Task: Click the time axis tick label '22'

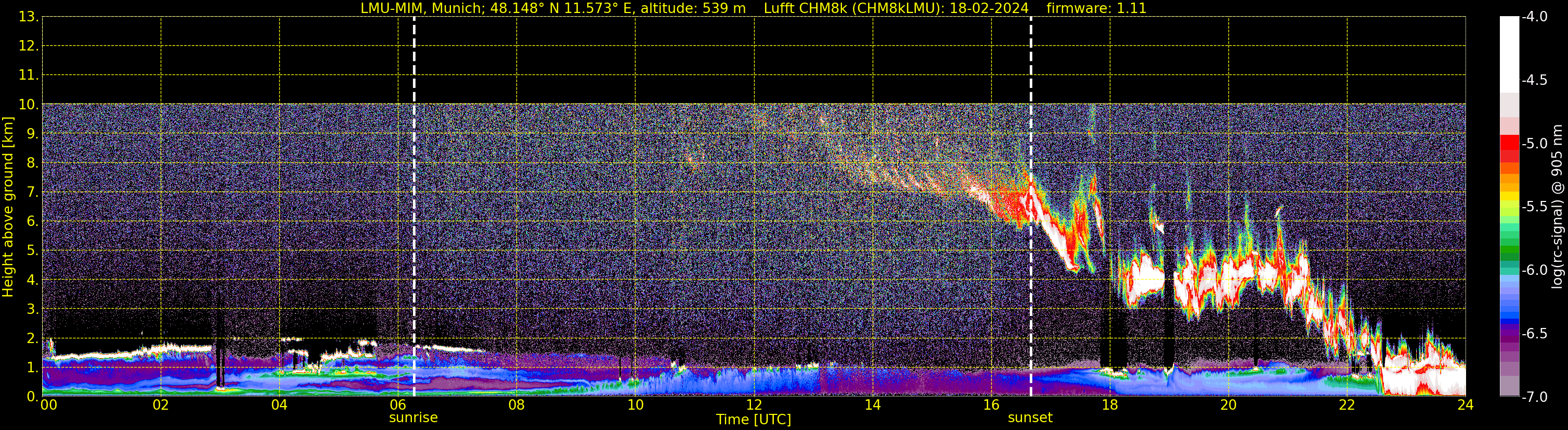Action: point(1347,406)
